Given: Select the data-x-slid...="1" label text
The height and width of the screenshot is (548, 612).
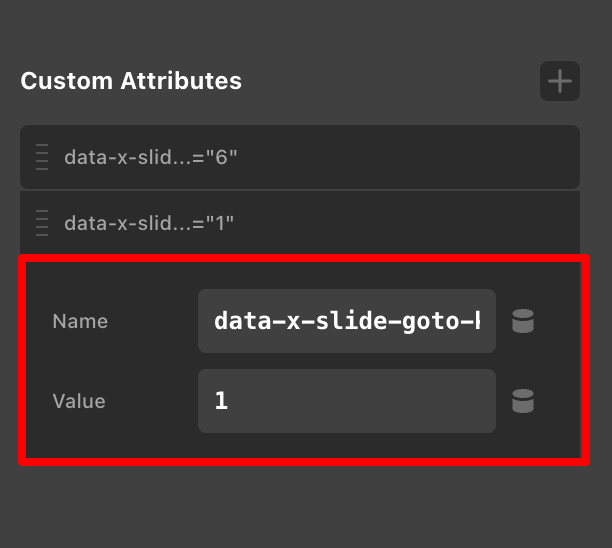Looking at the screenshot, I should tap(149, 221).
